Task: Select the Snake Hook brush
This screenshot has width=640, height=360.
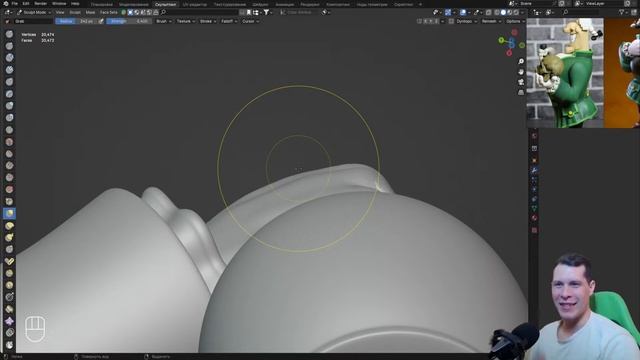Action: [9, 237]
